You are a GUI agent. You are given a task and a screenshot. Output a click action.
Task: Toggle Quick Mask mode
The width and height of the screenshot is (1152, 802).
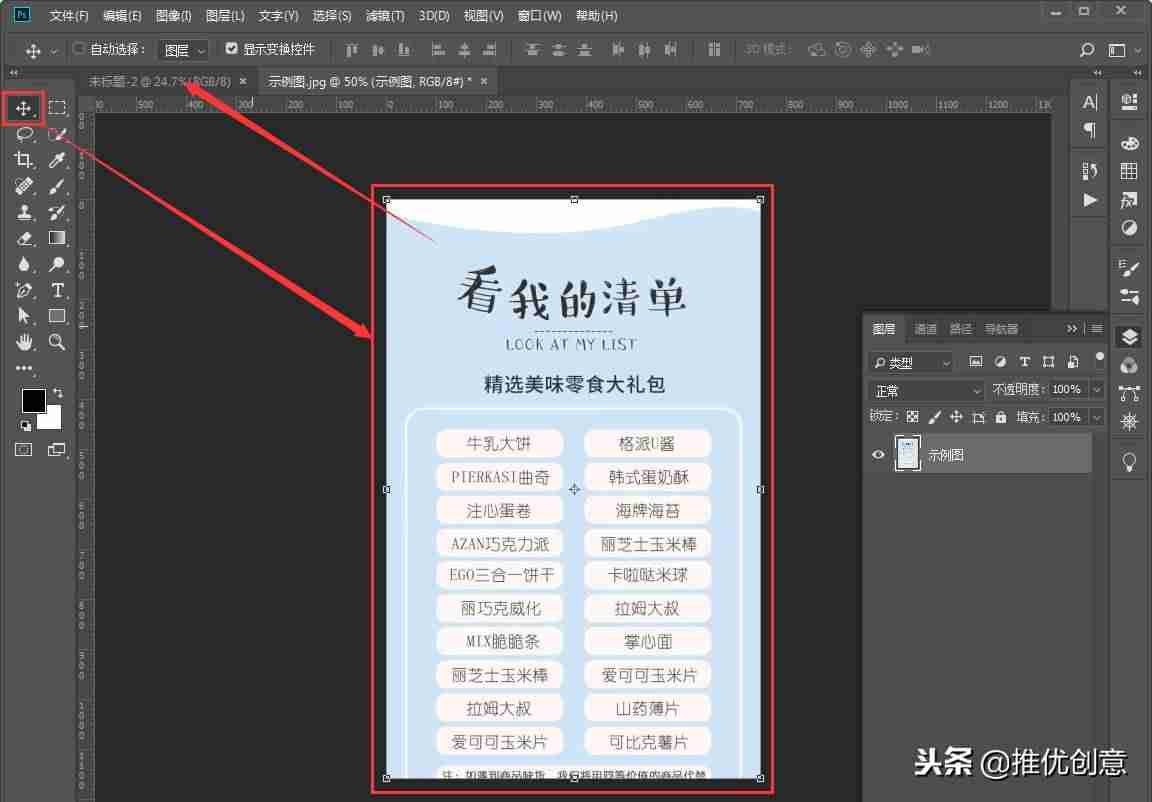coord(24,449)
